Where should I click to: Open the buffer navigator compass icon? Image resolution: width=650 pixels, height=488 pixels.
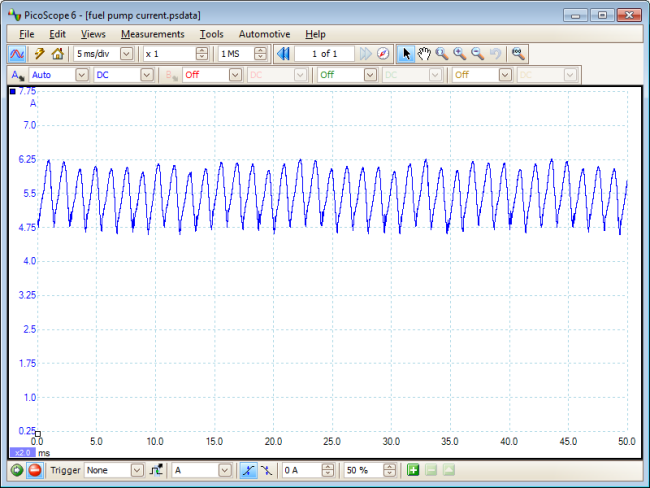382,53
